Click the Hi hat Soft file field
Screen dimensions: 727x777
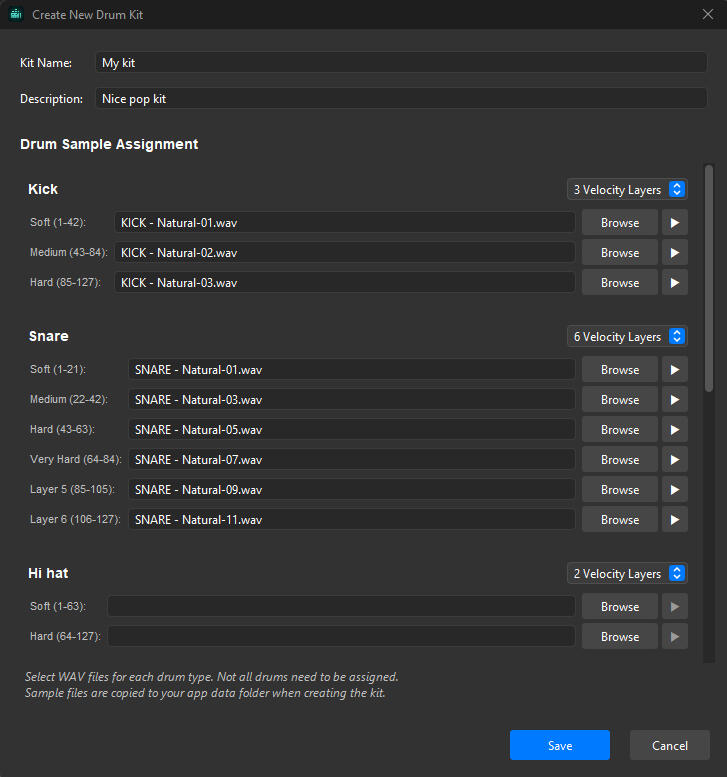pos(340,607)
